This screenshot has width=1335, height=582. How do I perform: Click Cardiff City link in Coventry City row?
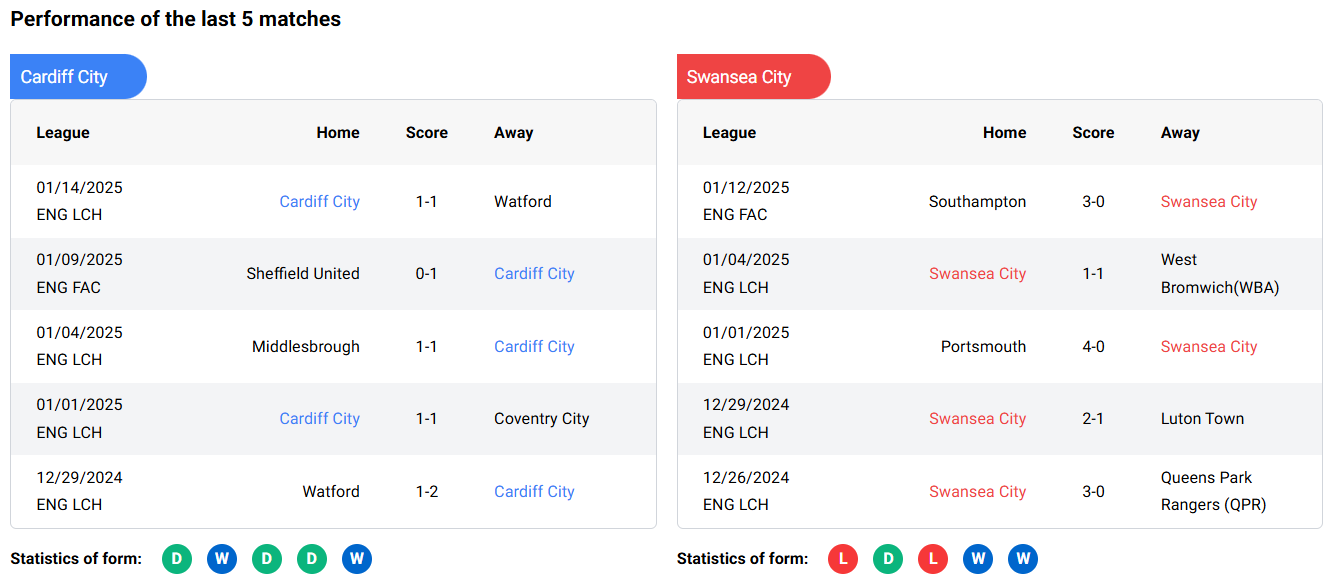pos(319,419)
